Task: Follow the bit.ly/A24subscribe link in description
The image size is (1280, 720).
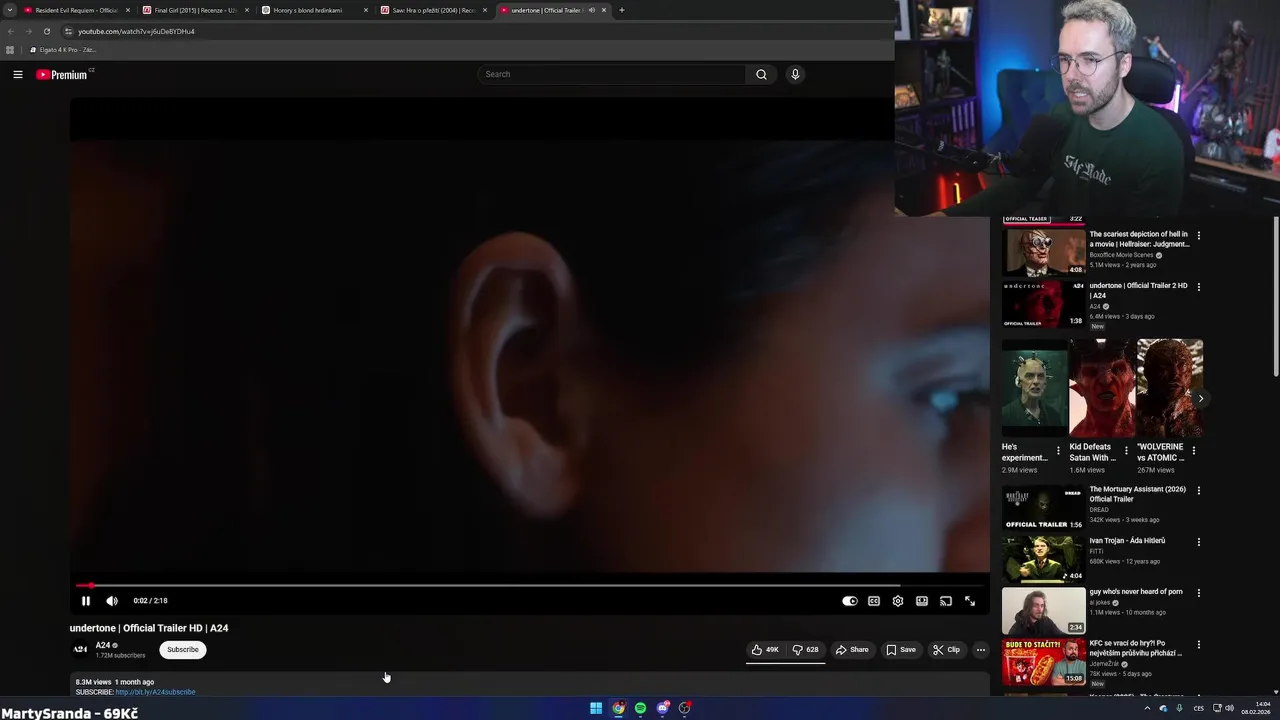Action: tap(155, 692)
